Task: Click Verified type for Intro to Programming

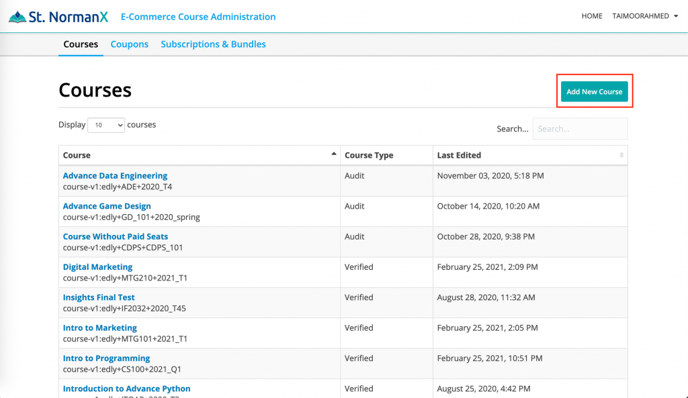Action: point(359,358)
